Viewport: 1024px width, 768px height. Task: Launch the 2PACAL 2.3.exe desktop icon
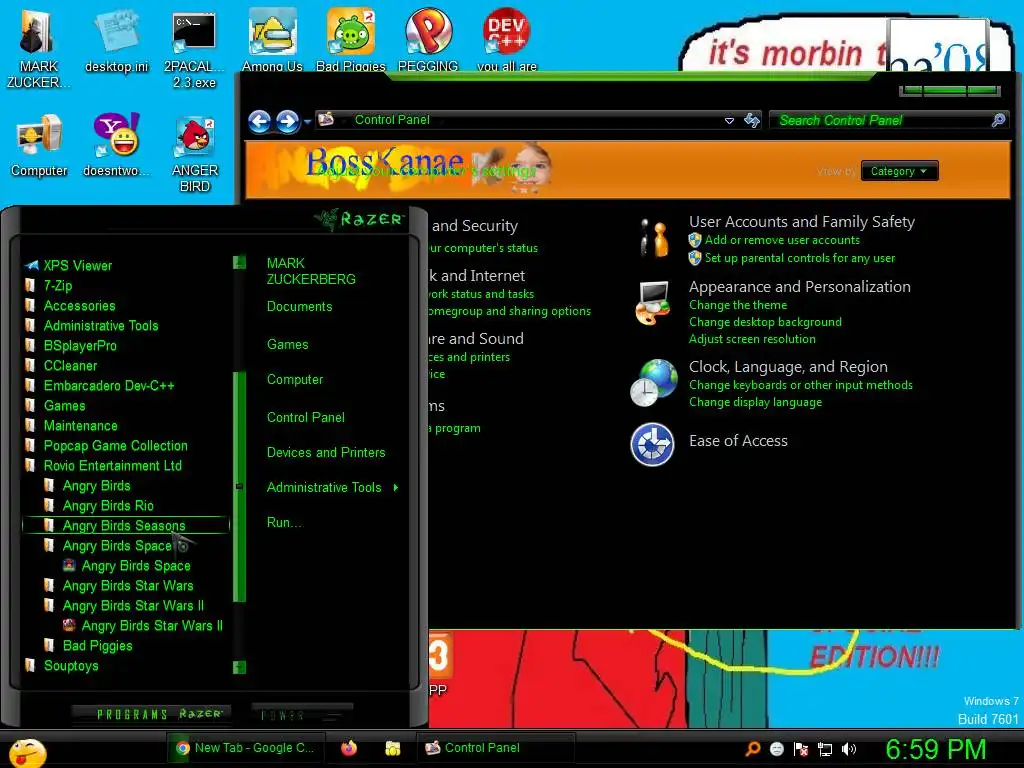[x=194, y=49]
